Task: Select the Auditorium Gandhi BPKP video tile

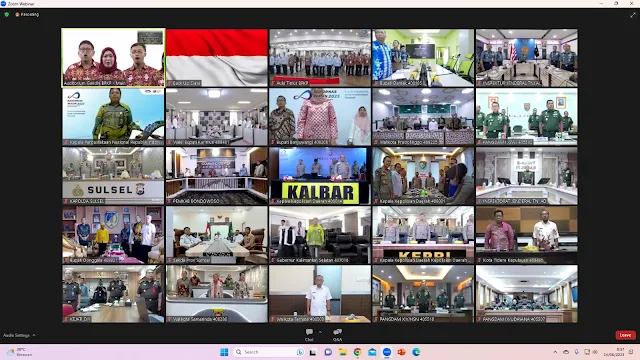Action: (x=113, y=58)
